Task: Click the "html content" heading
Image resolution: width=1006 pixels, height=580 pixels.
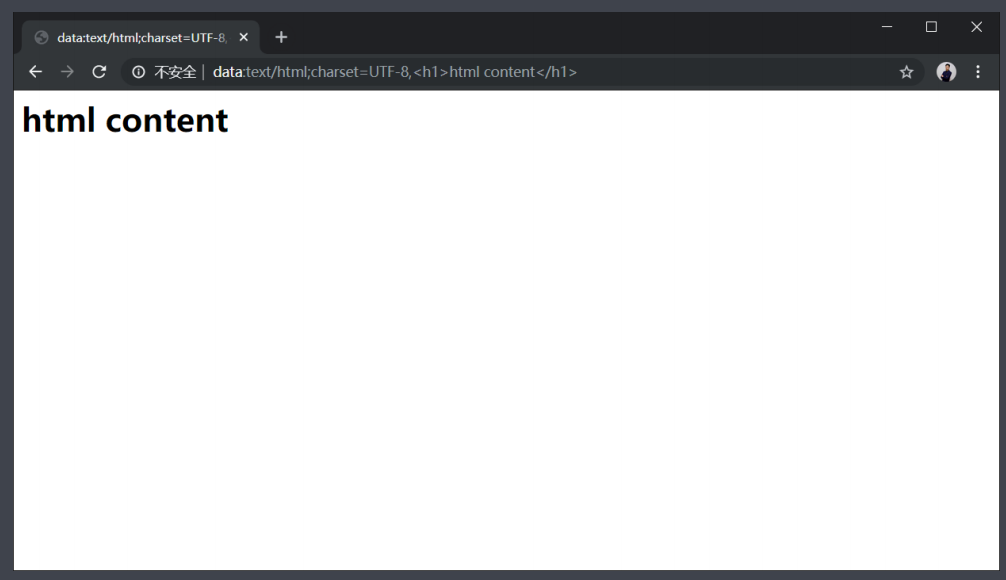Action: (x=125, y=120)
